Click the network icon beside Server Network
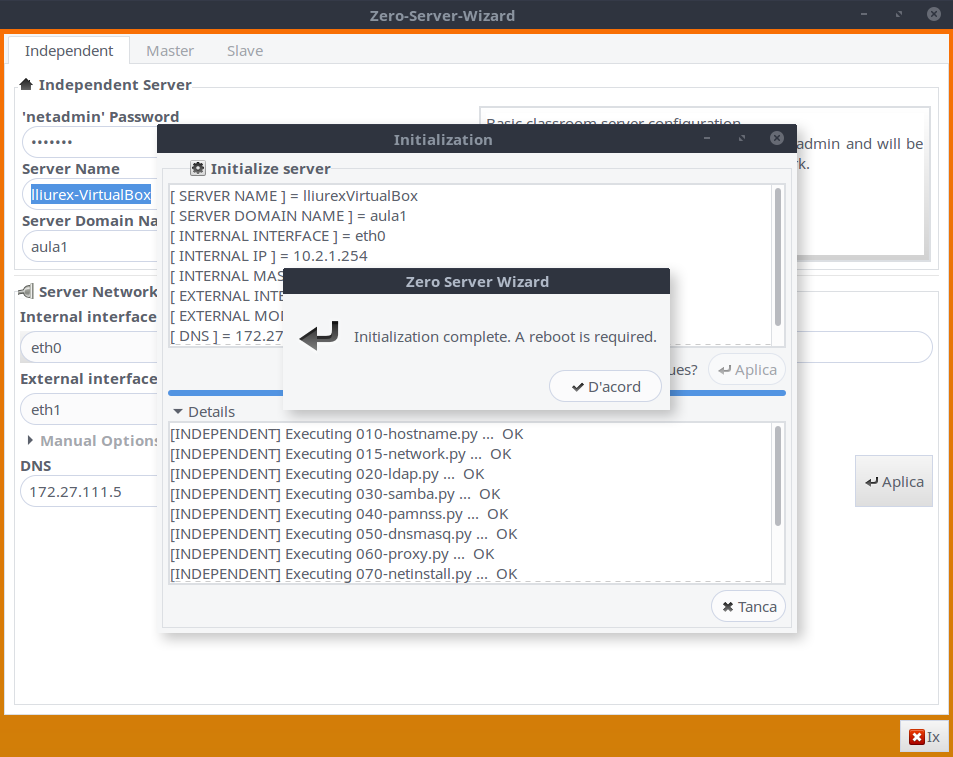Image resolution: width=953 pixels, height=757 pixels. 26,292
